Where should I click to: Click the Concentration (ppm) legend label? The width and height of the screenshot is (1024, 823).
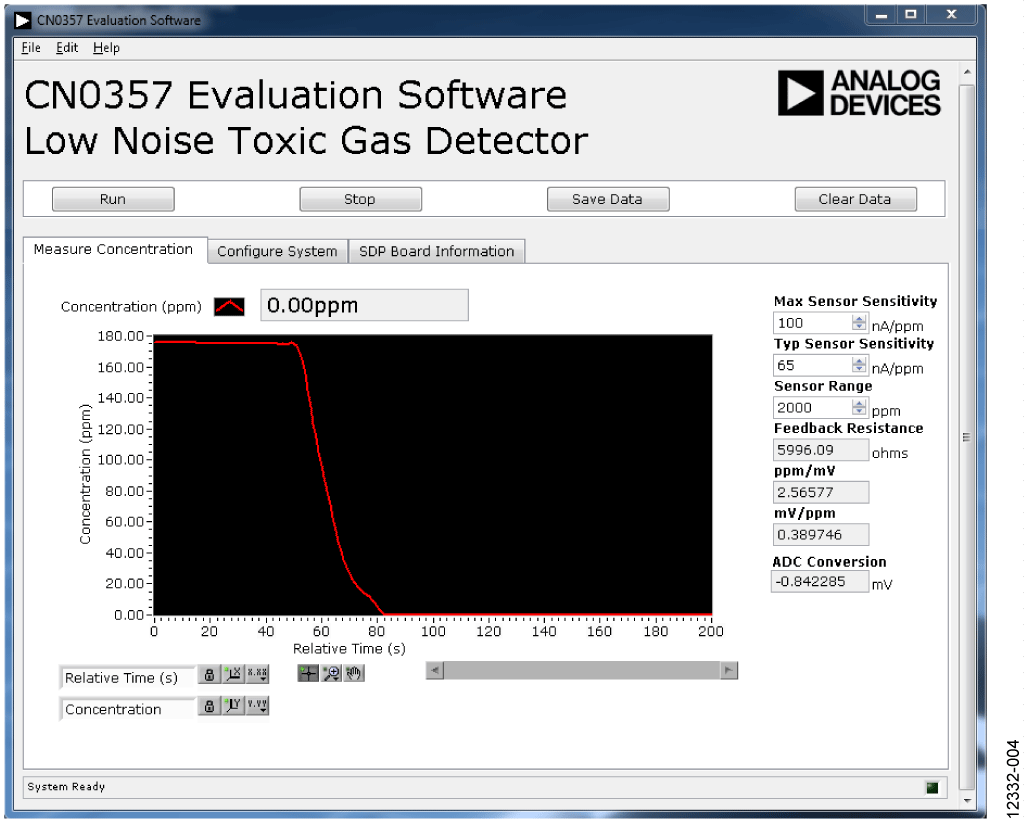pos(131,307)
